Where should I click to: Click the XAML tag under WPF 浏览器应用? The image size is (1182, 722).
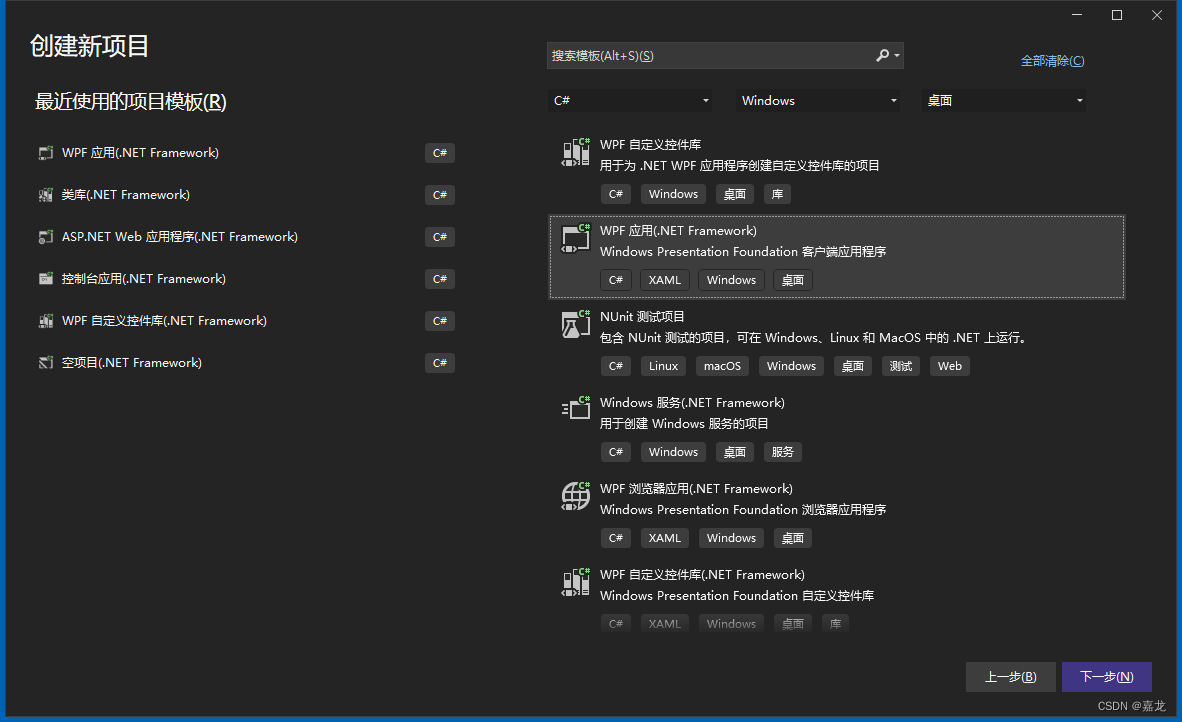point(665,538)
